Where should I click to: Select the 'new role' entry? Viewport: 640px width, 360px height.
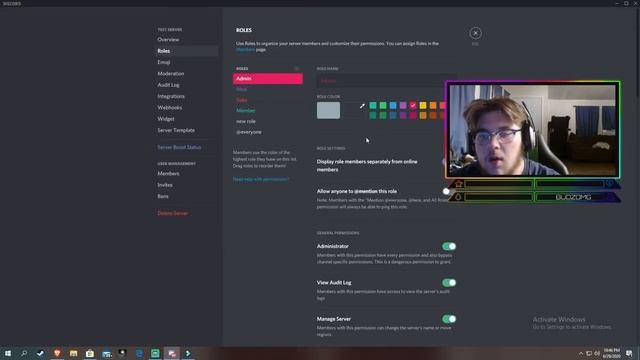tap(268, 121)
